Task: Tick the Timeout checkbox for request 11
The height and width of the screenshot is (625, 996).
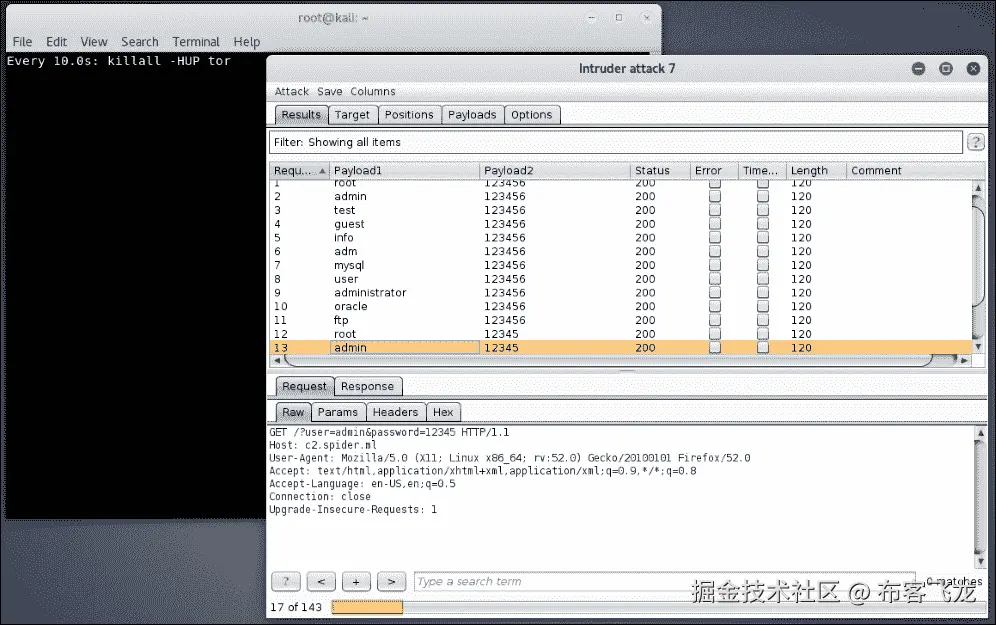Action: 763,320
